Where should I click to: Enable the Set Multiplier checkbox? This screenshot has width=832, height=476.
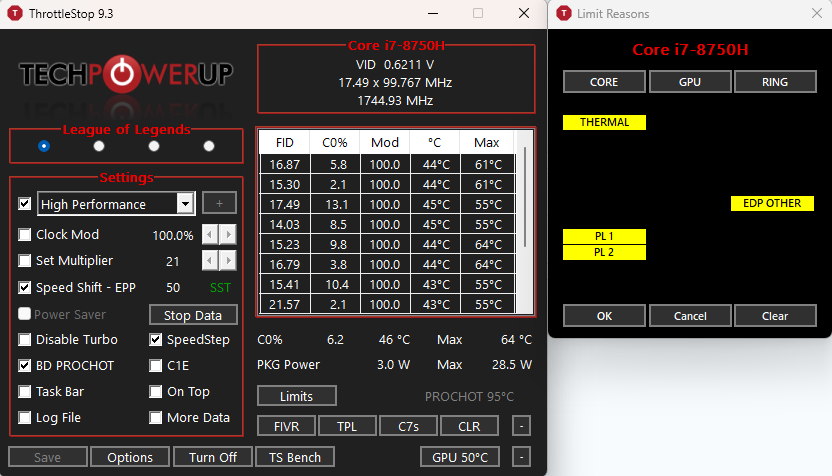24,261
